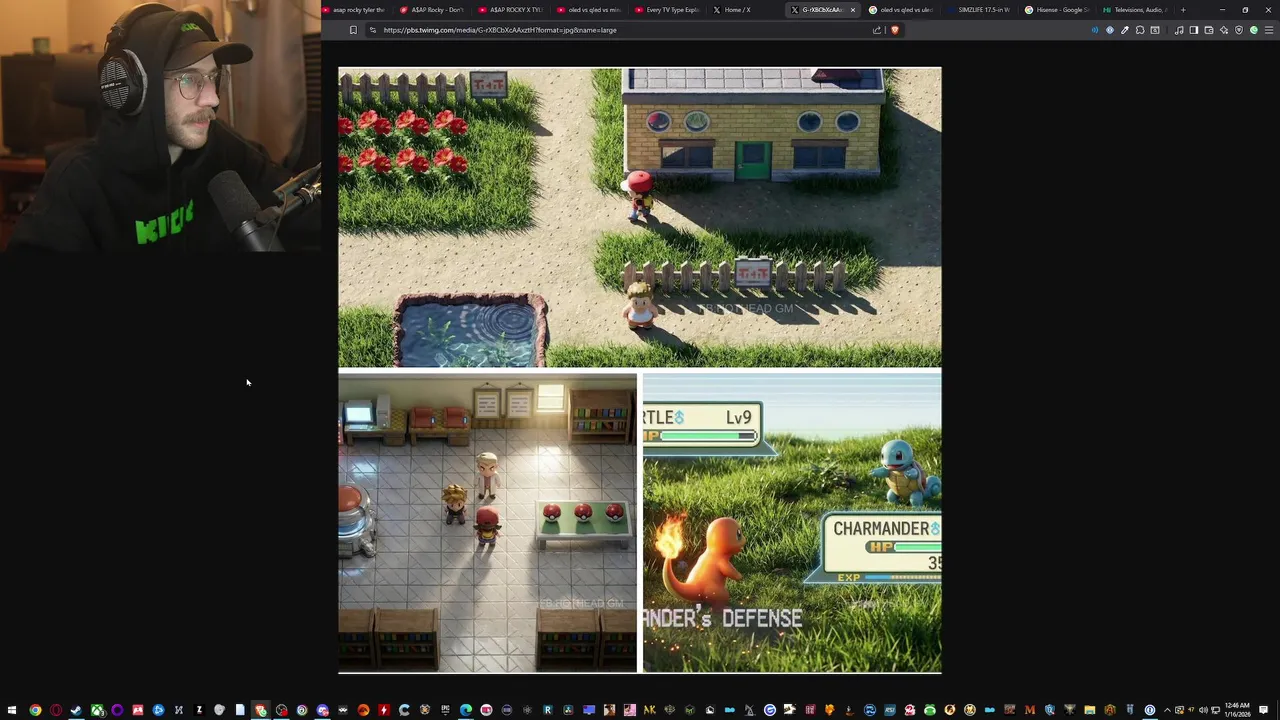Open site info icon beside the URL
1280x720 pixels.
pyautogui.click(x=373, y=30)
